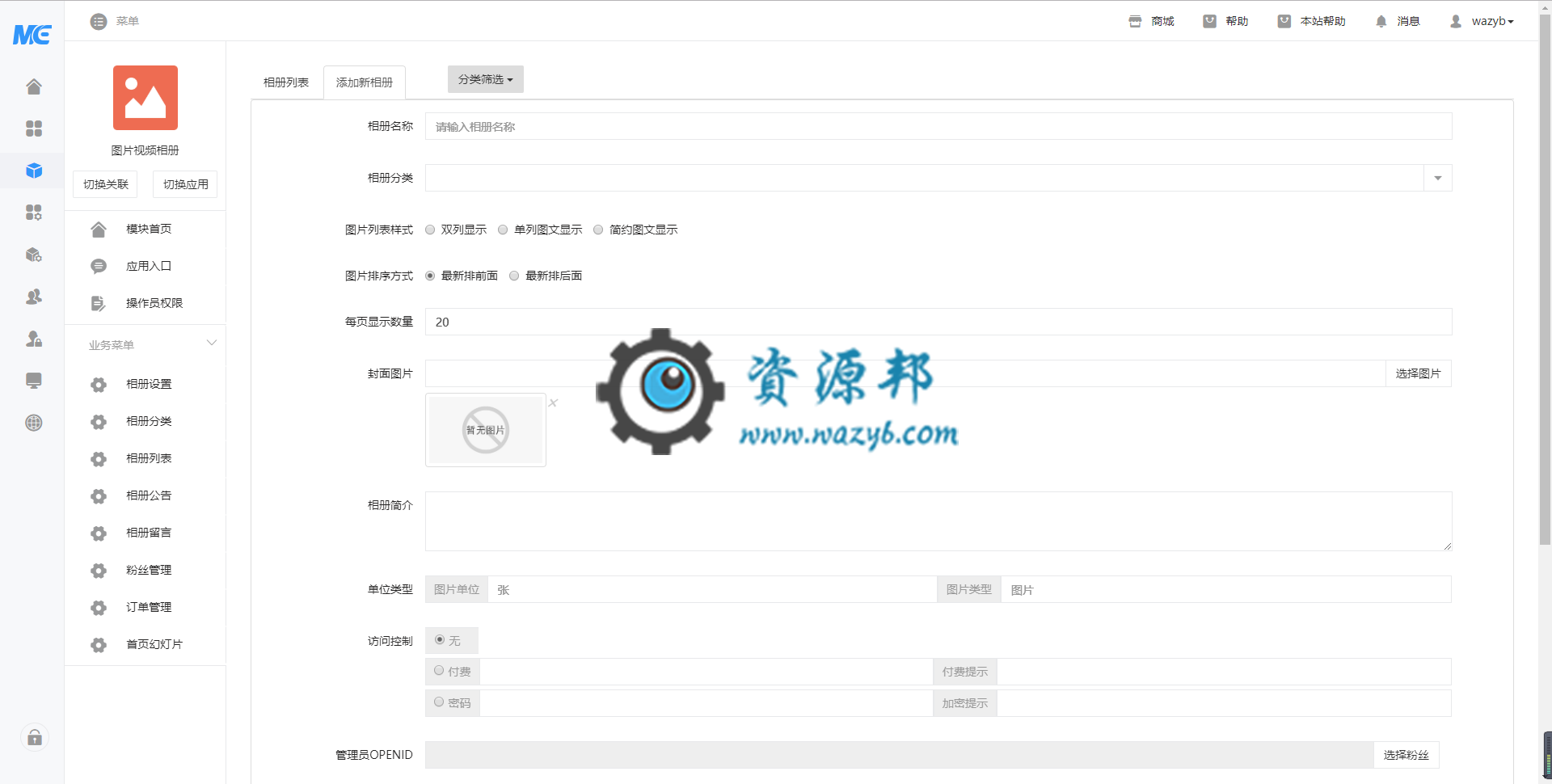The width and height of the screenshot is (1552, 784).
Task: Click the 图片类型 value field
Action: [1226, 589]
